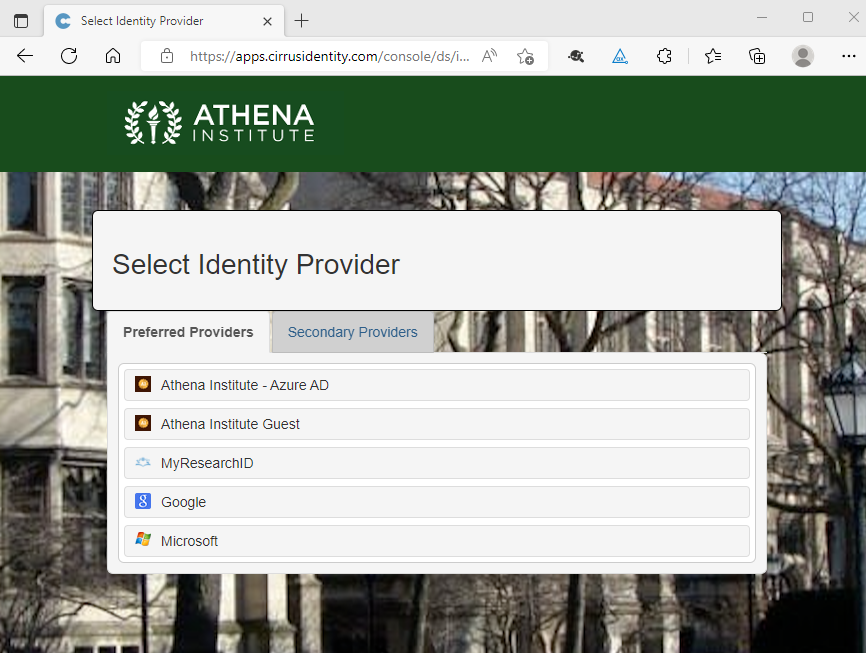This screenshot has width=866, height=653.
Task: Click the Athena Institute Guest icon
Action: pyautogui.click(x=143, y=423)
